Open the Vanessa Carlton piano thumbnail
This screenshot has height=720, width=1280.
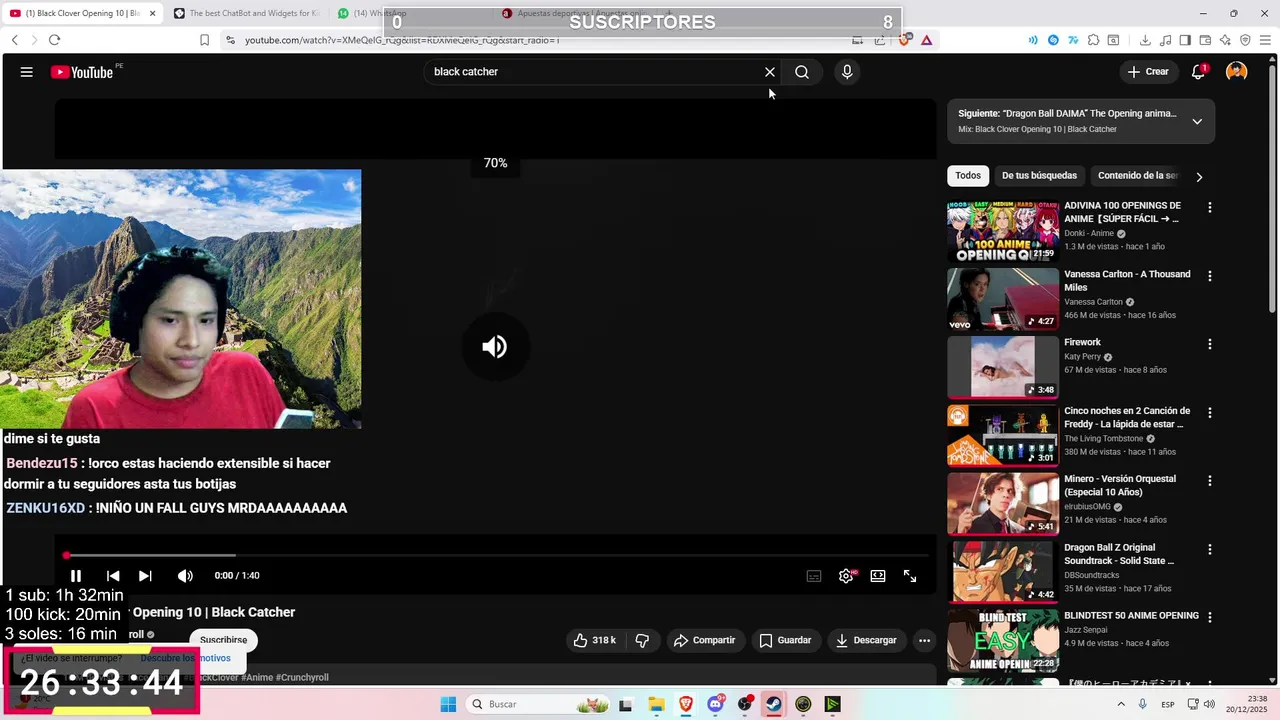1003,299
